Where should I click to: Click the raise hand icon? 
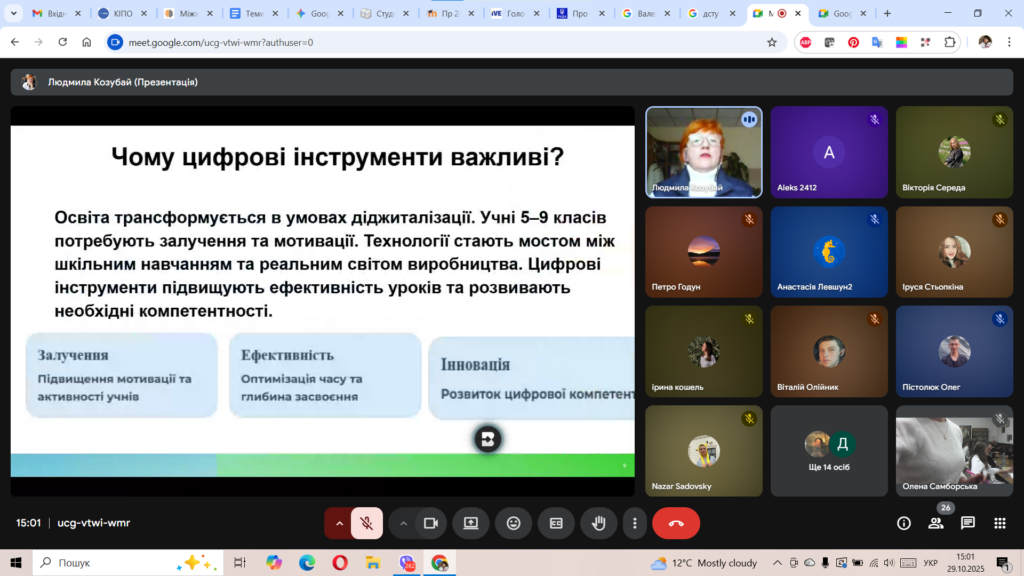point(599,523)
